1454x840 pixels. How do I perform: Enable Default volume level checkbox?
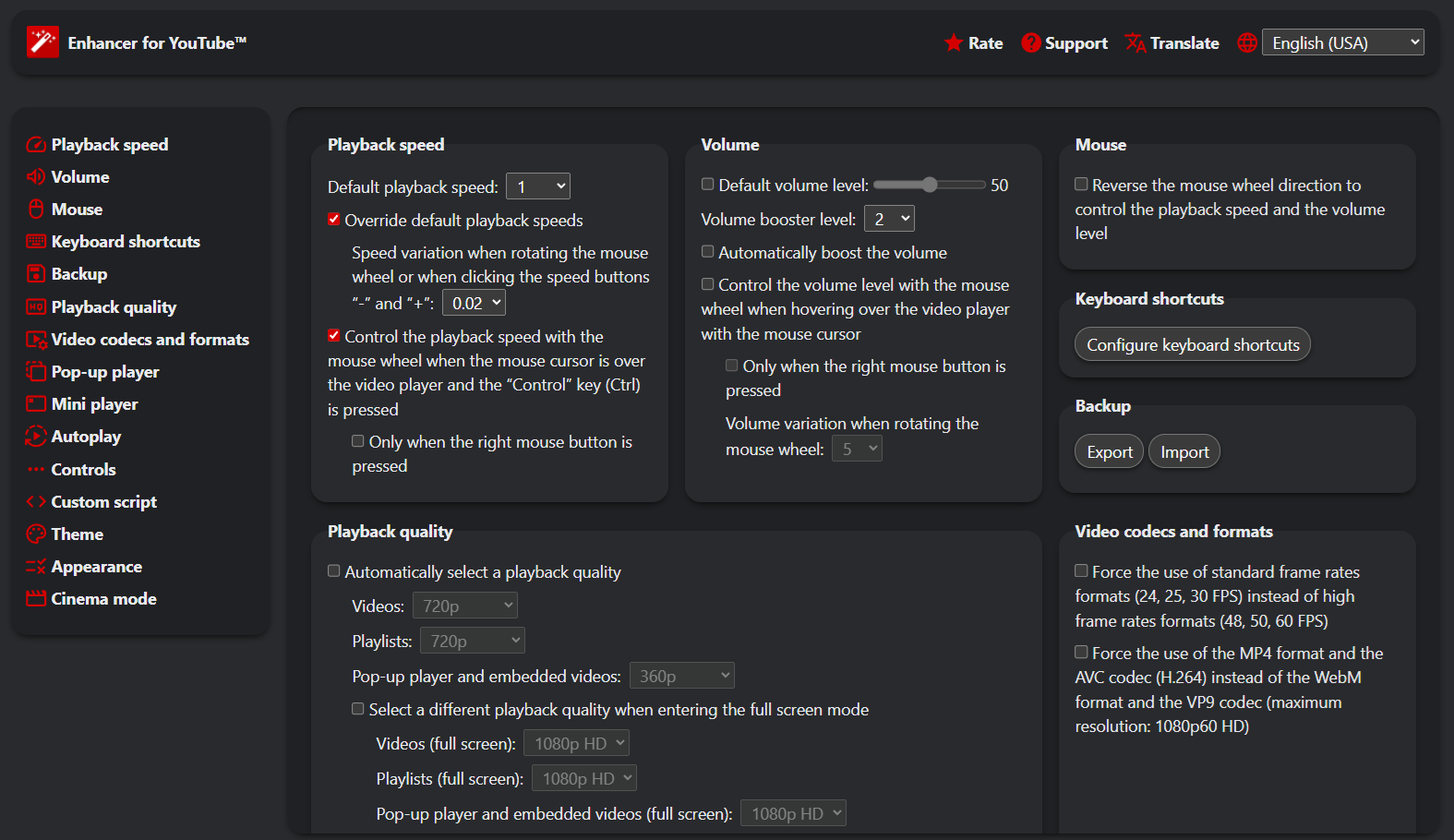(x=708, y=185)
